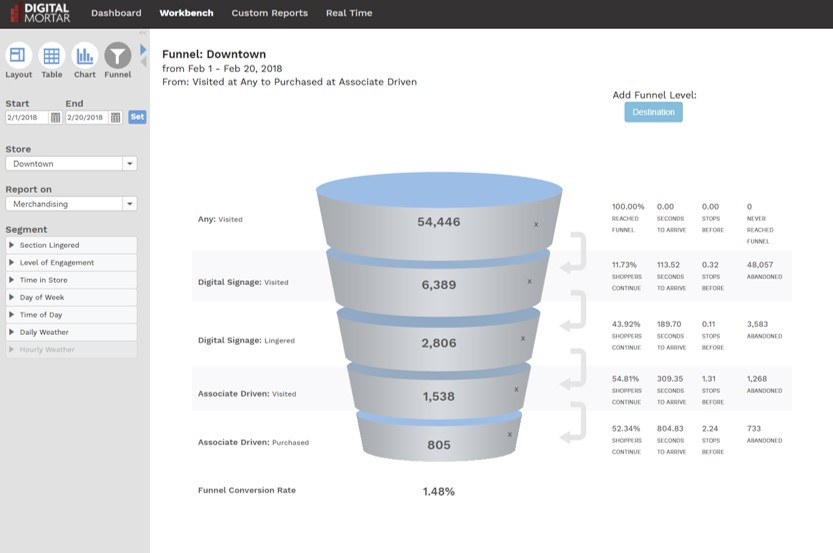Image resolution: width=833 pixels, height=553 pixels.
Task: Click the 3,583 abandoned value
Action: click(757, 324)
